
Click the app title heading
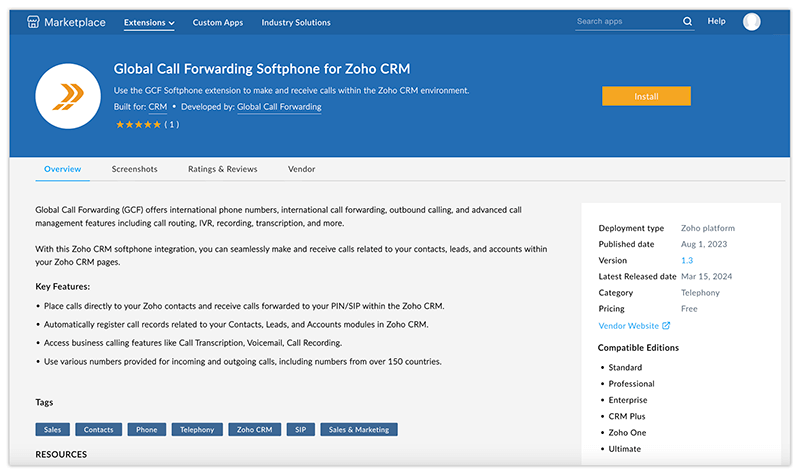(262, 69)
